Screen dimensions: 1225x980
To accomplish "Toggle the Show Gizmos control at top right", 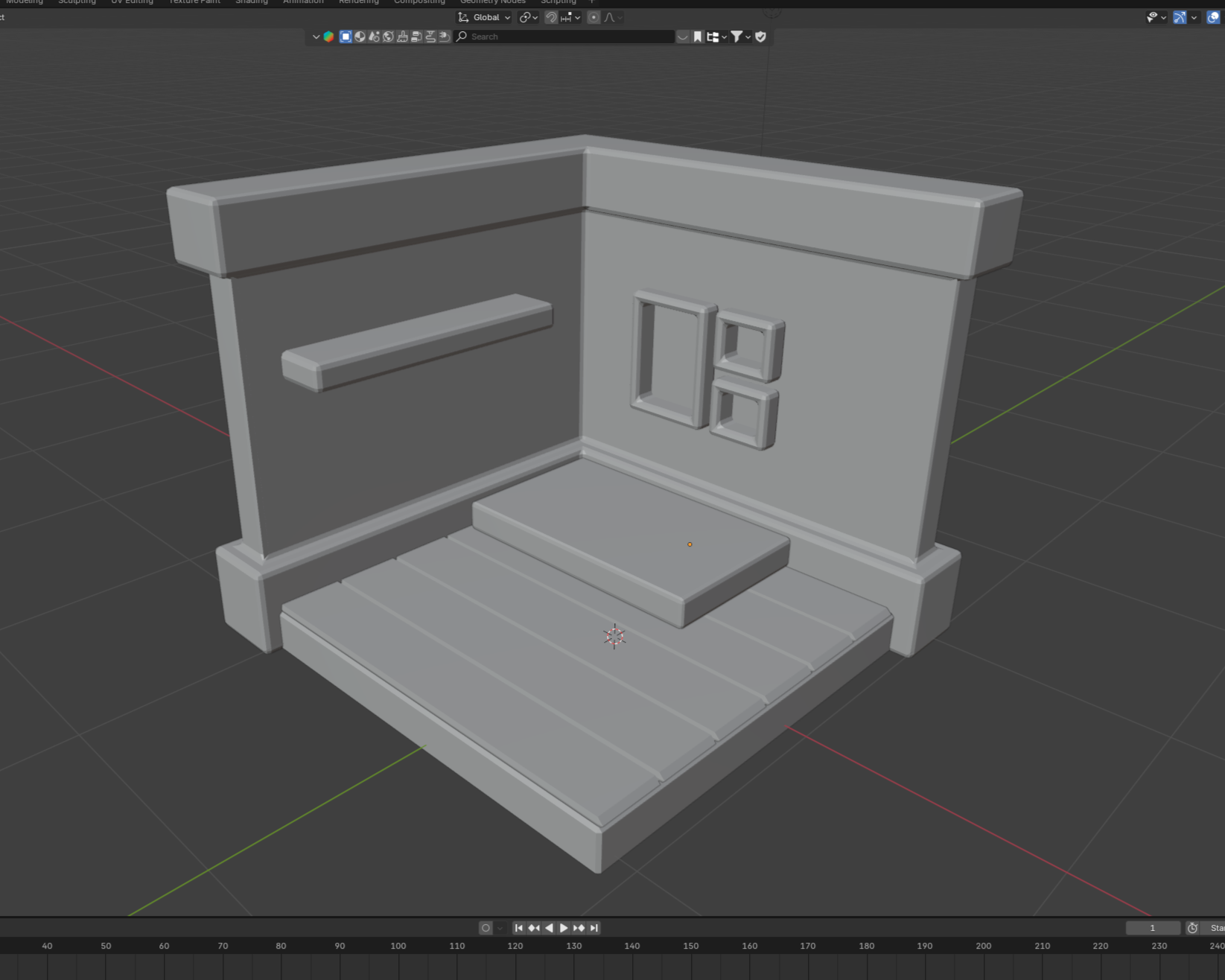I will [1180, 17].
